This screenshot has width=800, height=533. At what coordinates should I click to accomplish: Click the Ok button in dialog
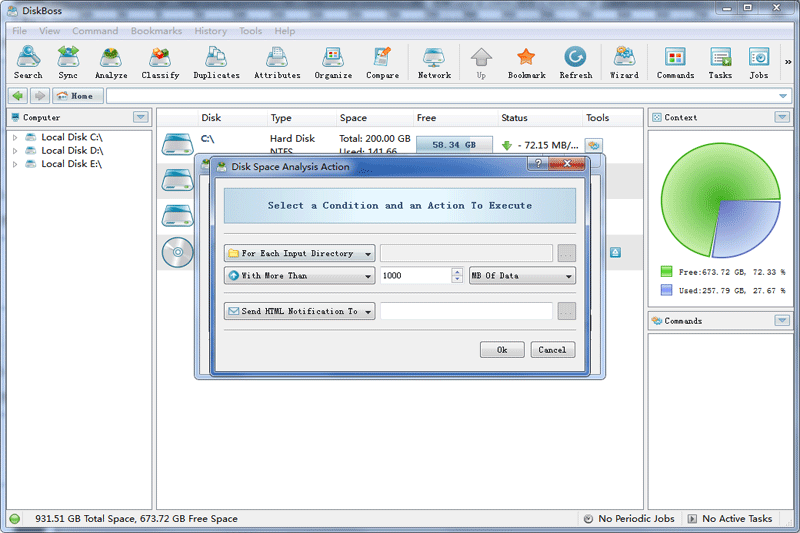pyautogui.click(x=502, y=350)
